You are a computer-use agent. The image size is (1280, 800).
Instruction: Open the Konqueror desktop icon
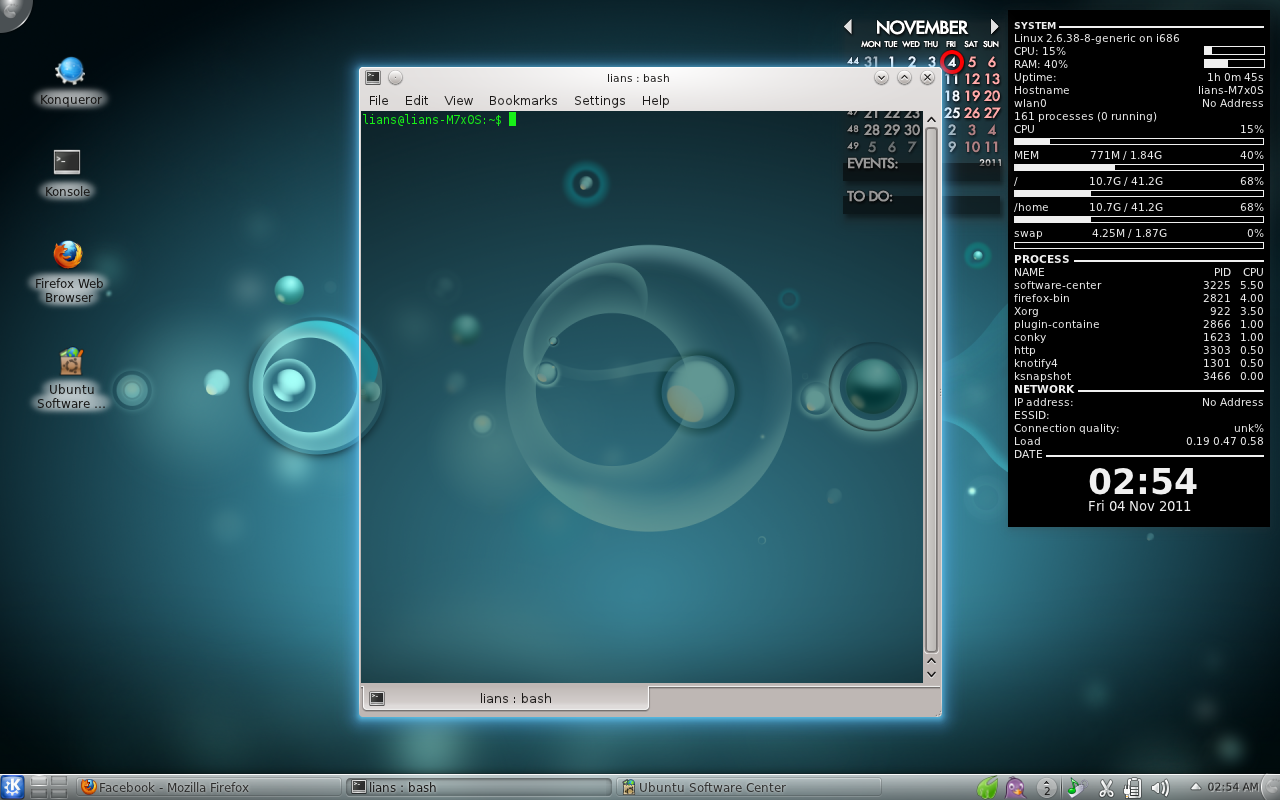pyautogui.click(x=70, y=80)
